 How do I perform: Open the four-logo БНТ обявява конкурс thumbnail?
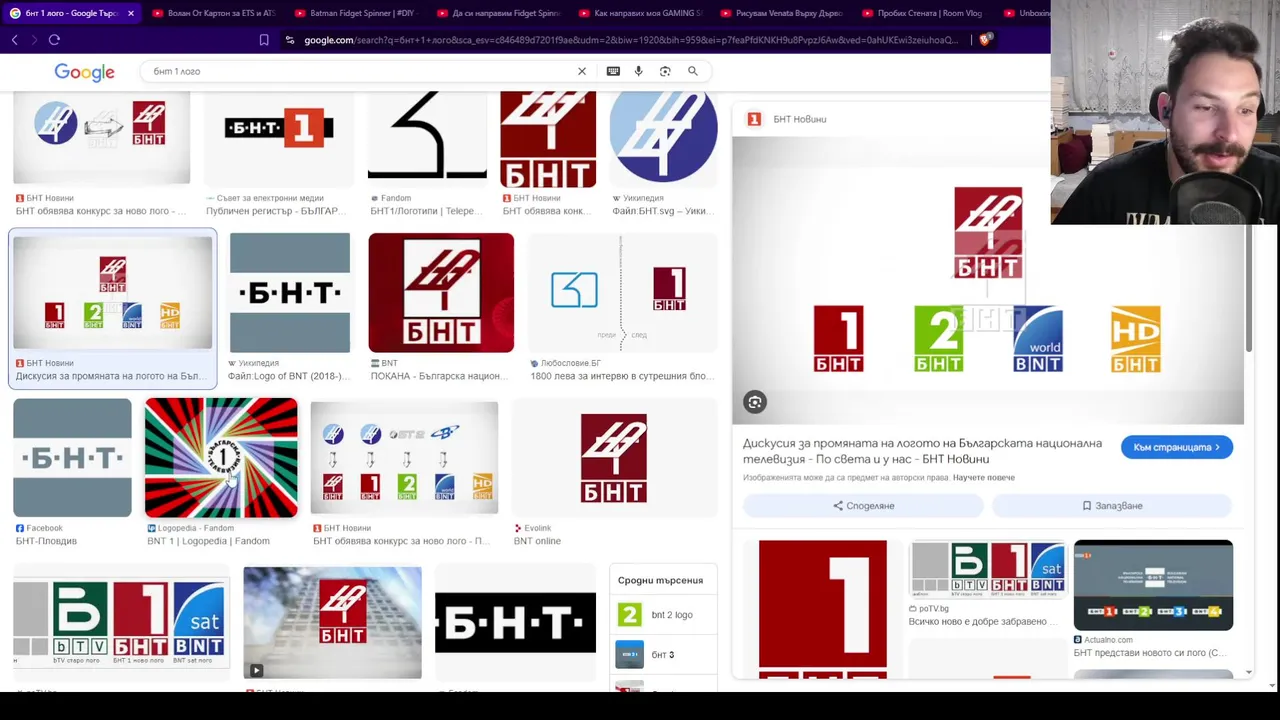404,458
